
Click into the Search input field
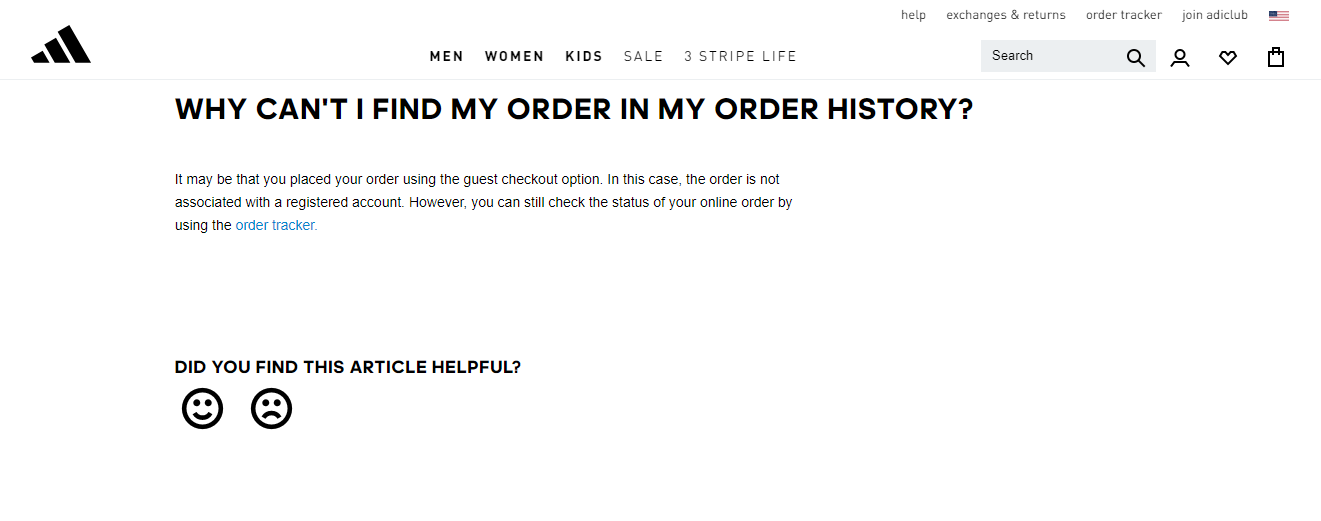pos(1050,56)
